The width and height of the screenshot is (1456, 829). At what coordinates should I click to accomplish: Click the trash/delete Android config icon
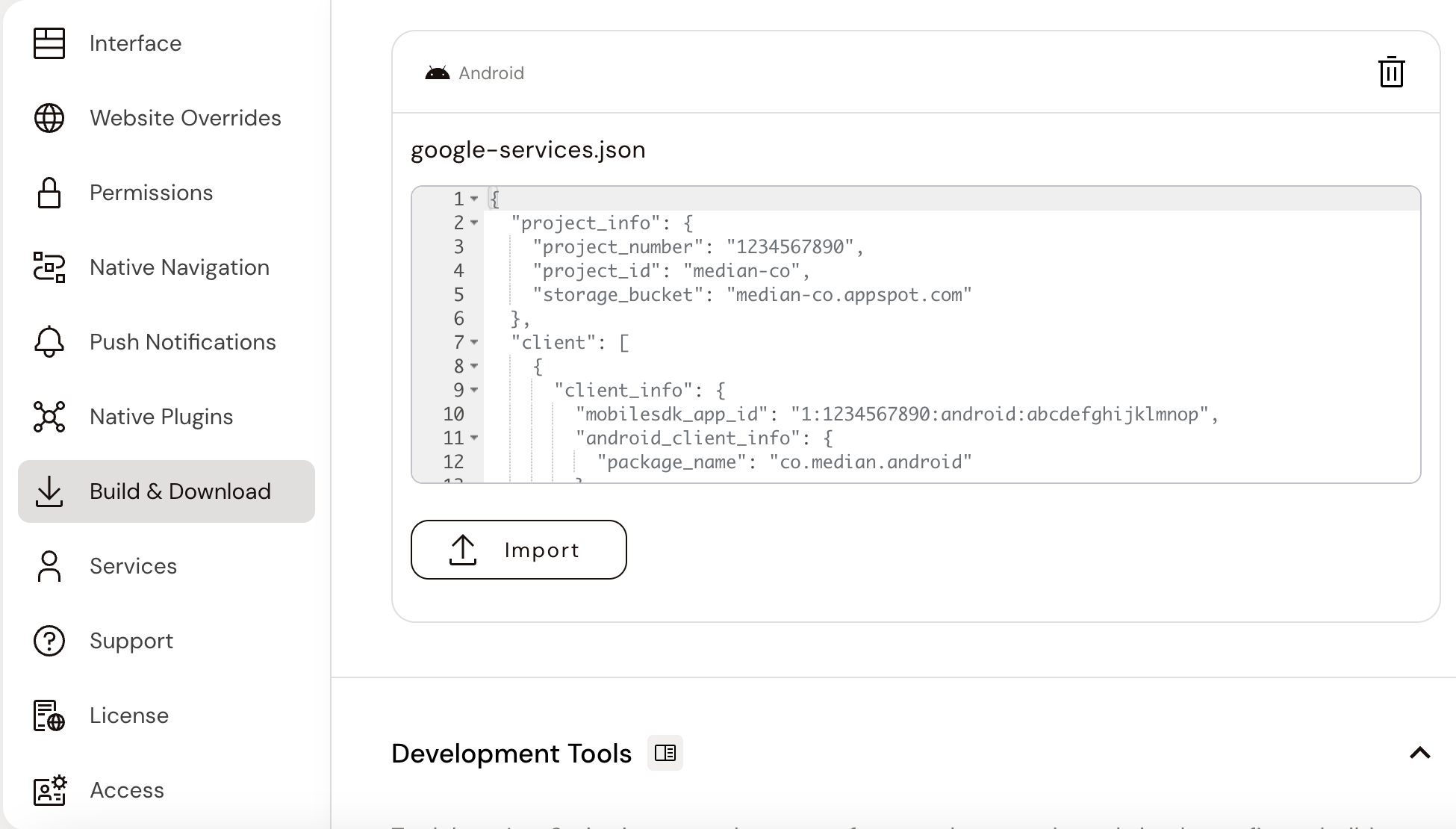click(x=1391, y=72)
